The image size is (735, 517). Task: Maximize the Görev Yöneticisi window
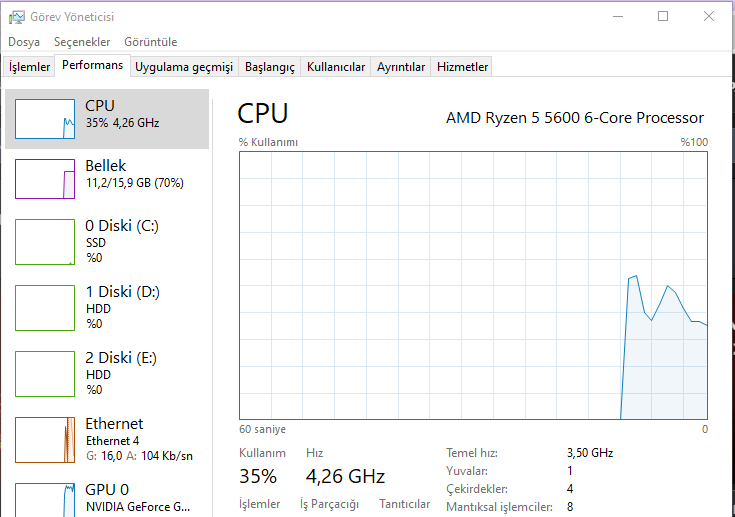click(663, 16)
